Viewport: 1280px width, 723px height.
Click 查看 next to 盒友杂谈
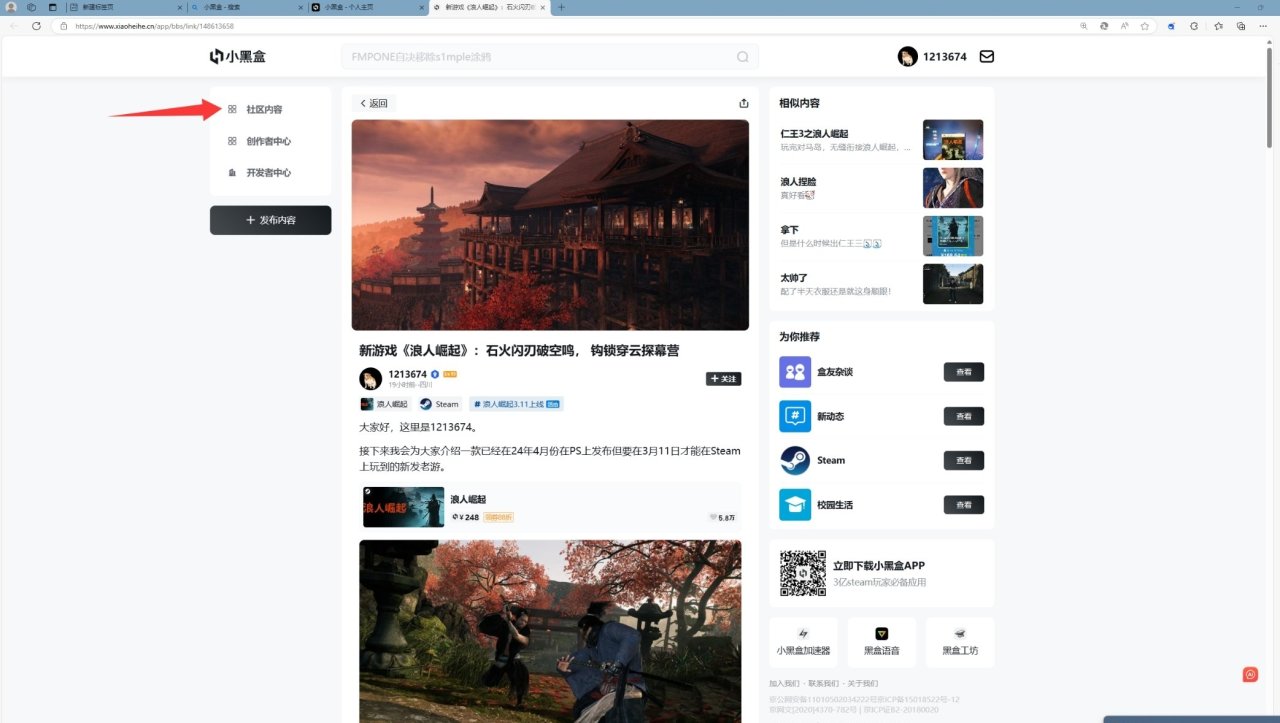964,372
